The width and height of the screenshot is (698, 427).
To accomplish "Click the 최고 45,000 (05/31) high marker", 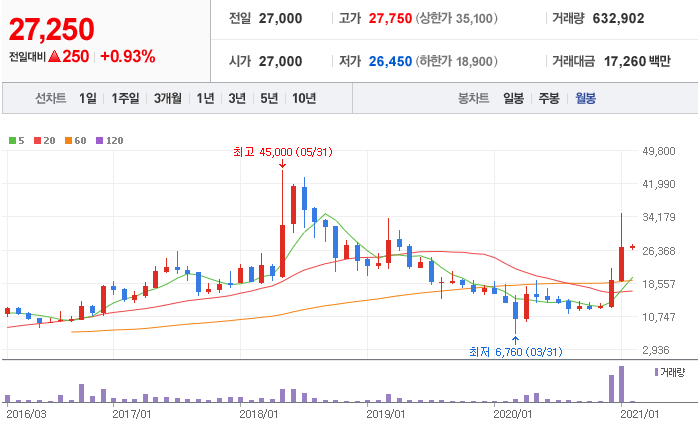I will point(283,152).
